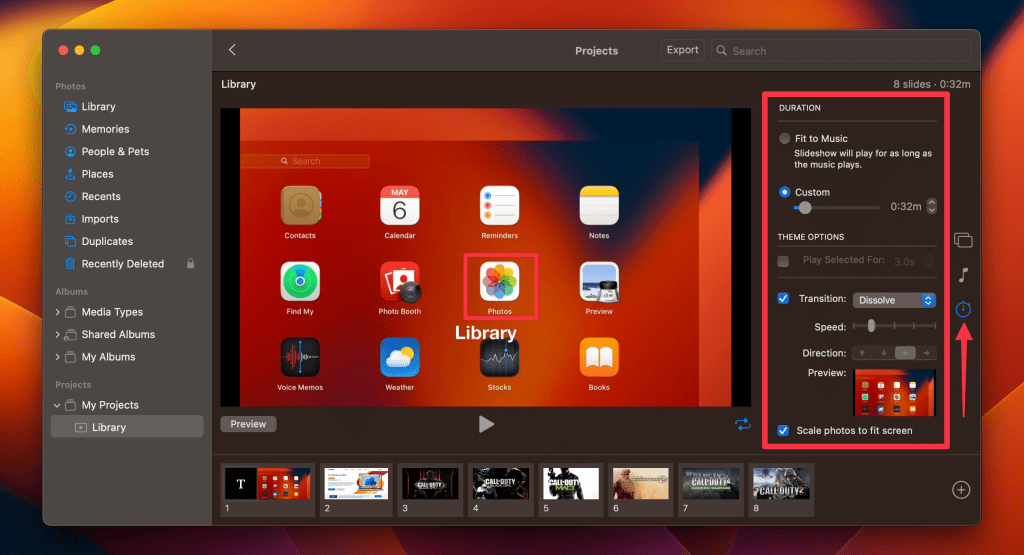Open the music note settings icon
1024x555 pixels.
pyautogui.click(x=963, y=275)
